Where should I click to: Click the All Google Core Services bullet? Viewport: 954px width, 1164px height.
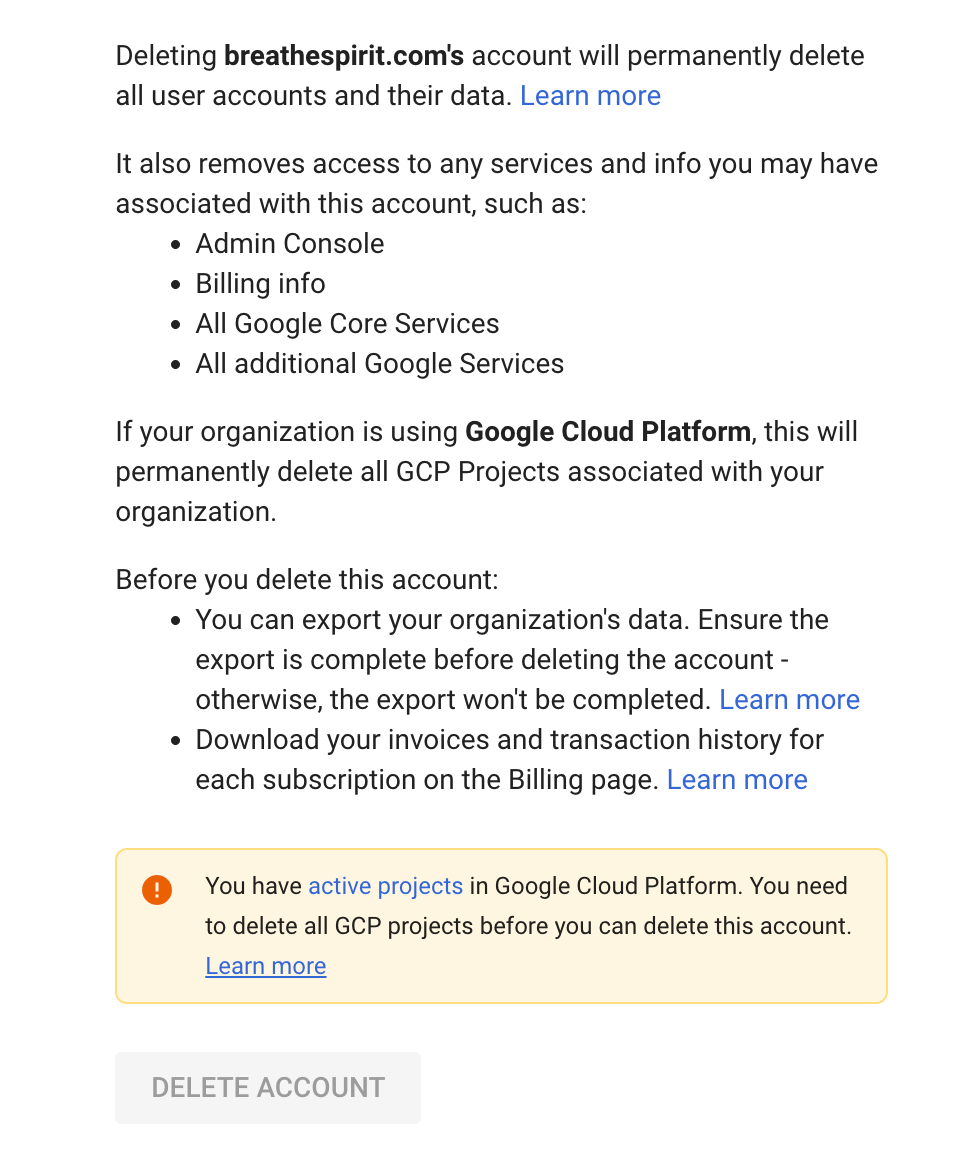point(347,324)
